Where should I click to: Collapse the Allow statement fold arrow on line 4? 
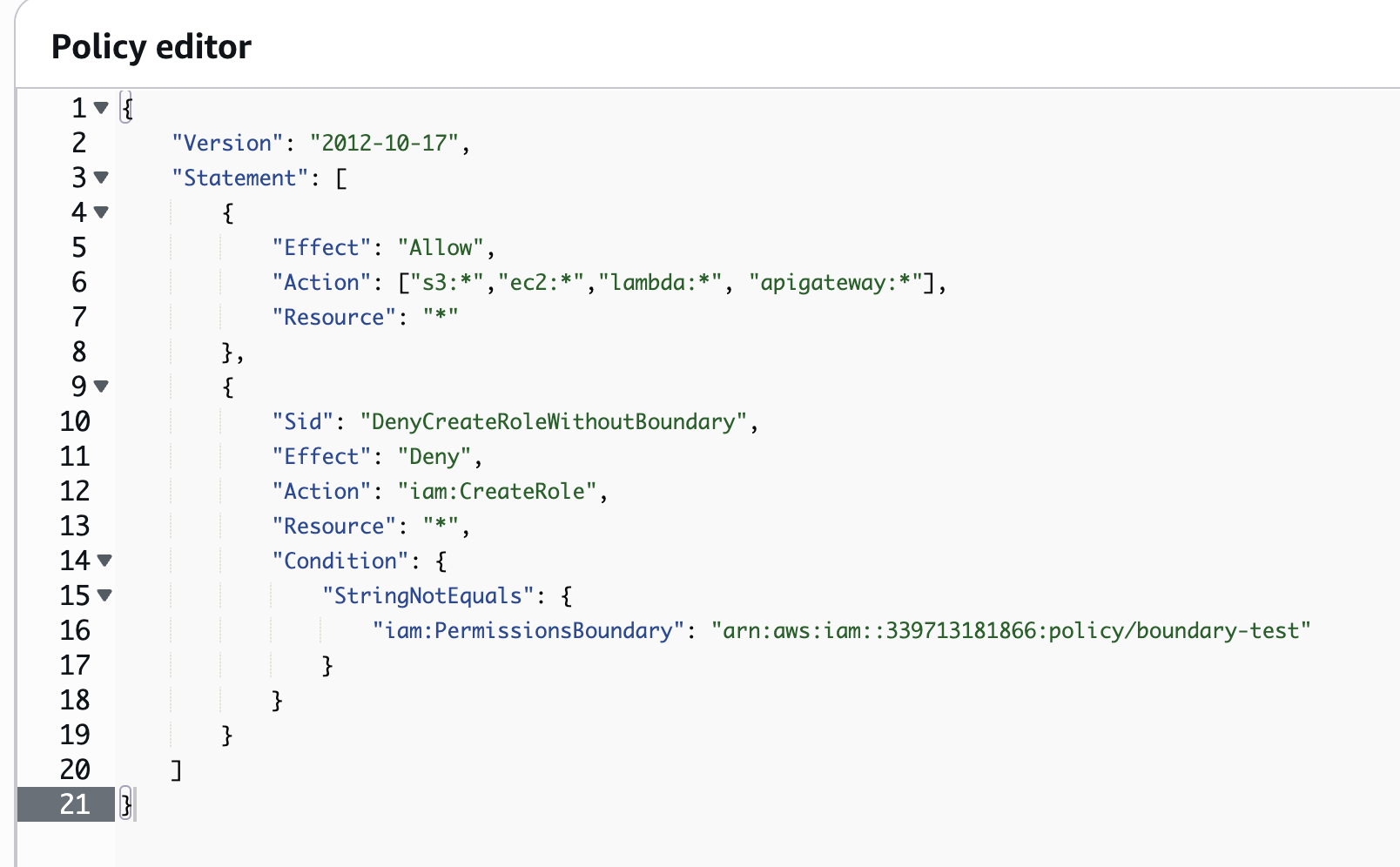(x=101, y=212)
